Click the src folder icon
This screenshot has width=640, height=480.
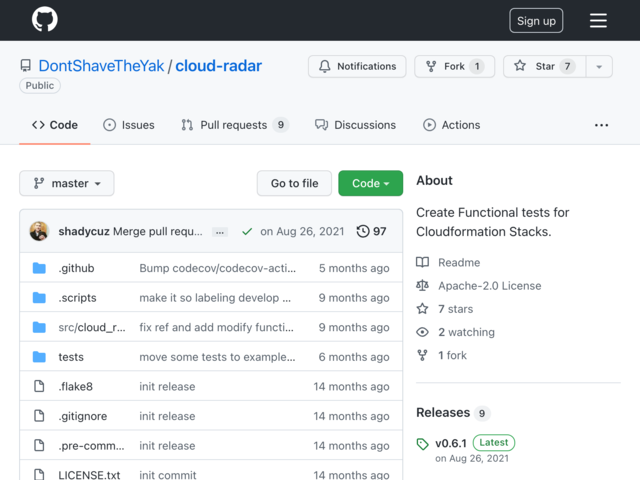(x=39, y=327)
